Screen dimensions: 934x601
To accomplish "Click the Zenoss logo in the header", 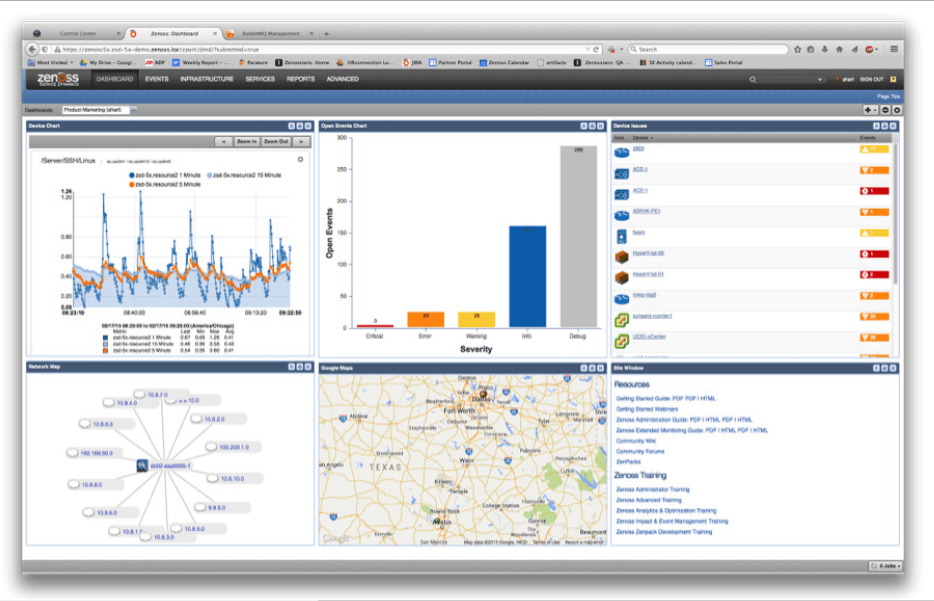I will click(x=58, y=79).
